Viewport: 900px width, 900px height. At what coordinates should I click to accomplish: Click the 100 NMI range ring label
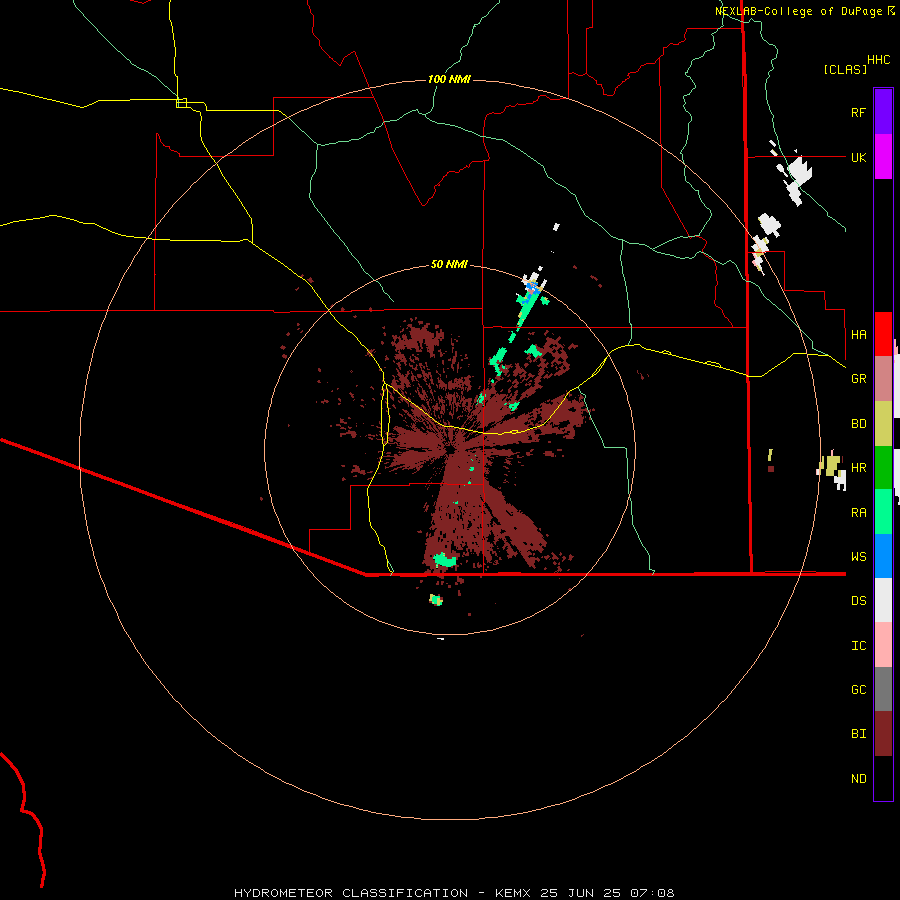449,79
